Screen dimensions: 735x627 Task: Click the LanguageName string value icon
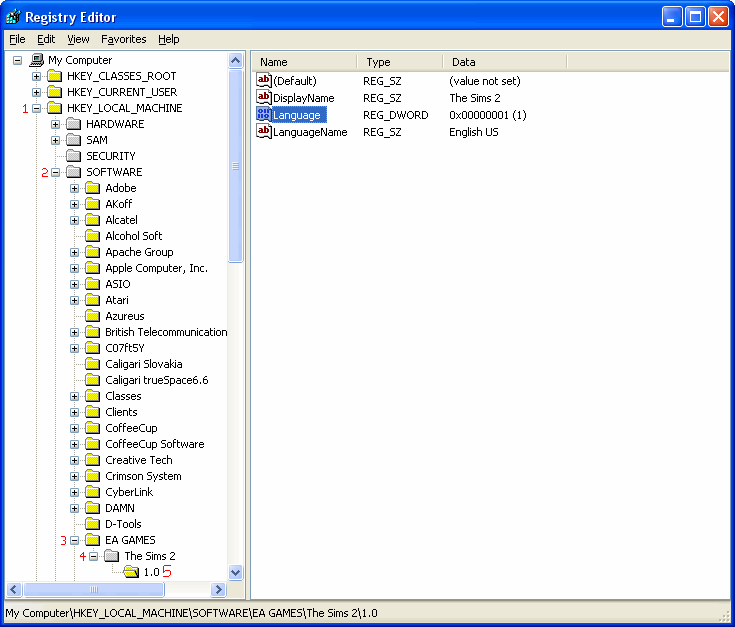(x=264, y=132)
